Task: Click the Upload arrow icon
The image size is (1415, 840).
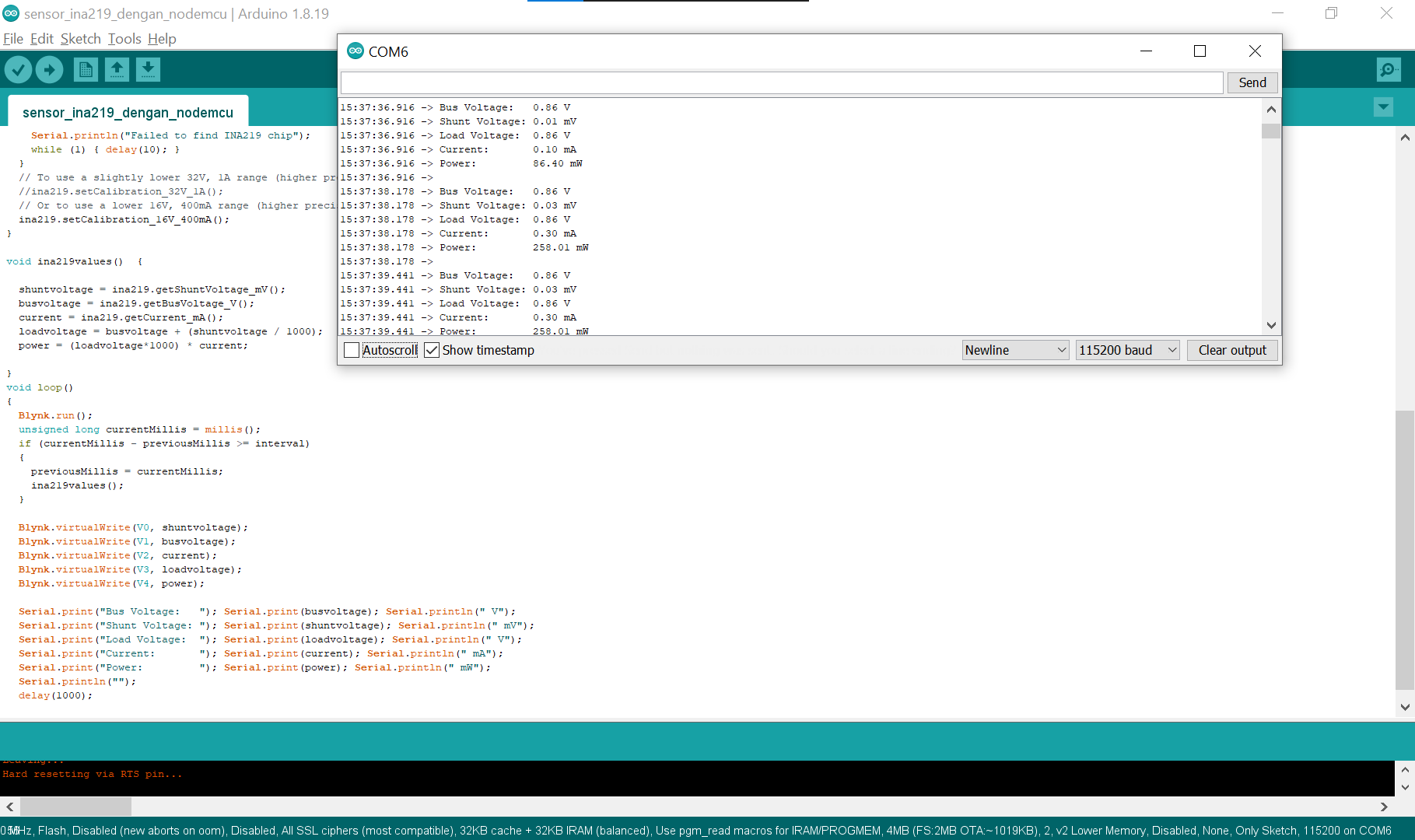Action: point(50,70)
